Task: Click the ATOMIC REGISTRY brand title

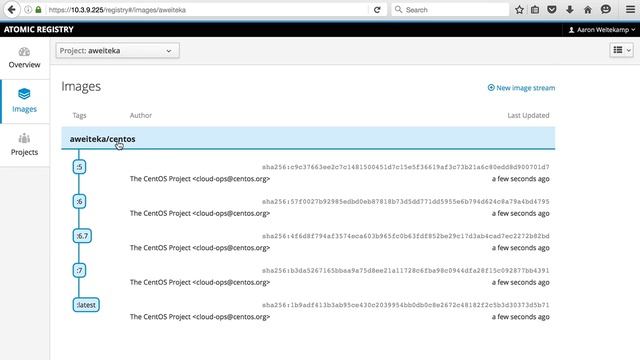Action: (x=39, y=29)
